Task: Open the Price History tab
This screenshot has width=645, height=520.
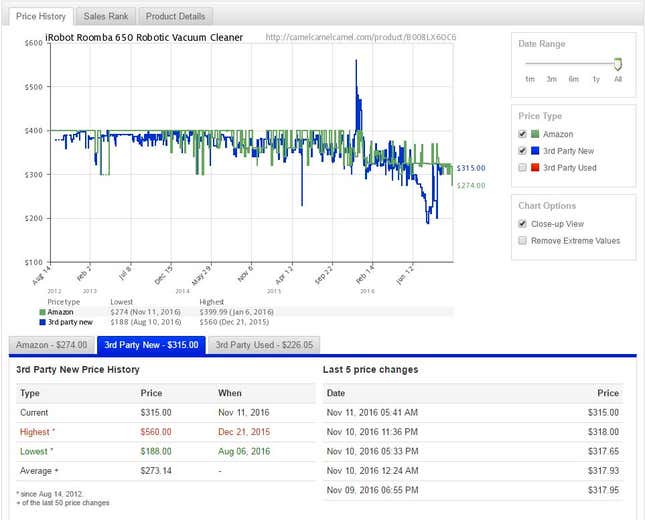Action: tap(41, 16)
